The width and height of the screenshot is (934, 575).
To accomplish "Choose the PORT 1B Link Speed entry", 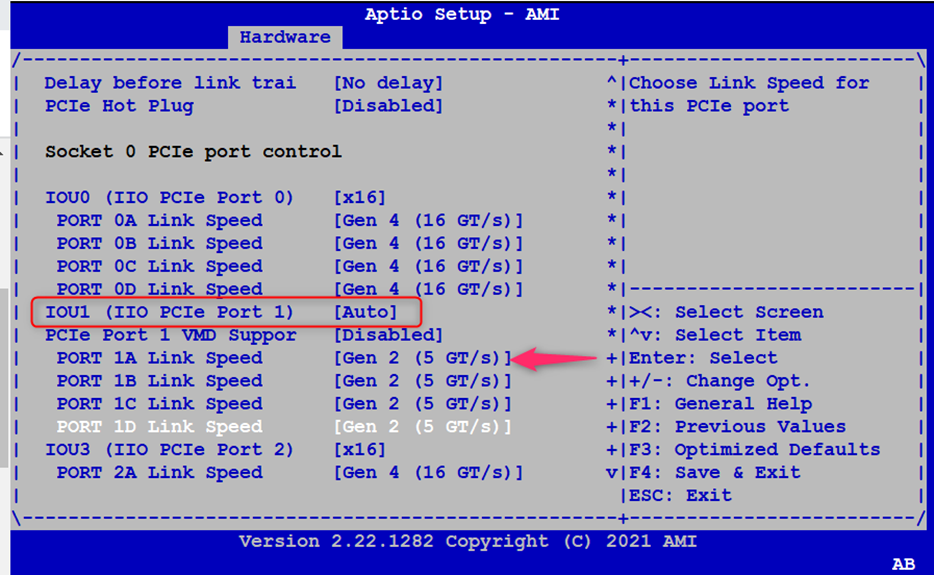I will (159, 381).
